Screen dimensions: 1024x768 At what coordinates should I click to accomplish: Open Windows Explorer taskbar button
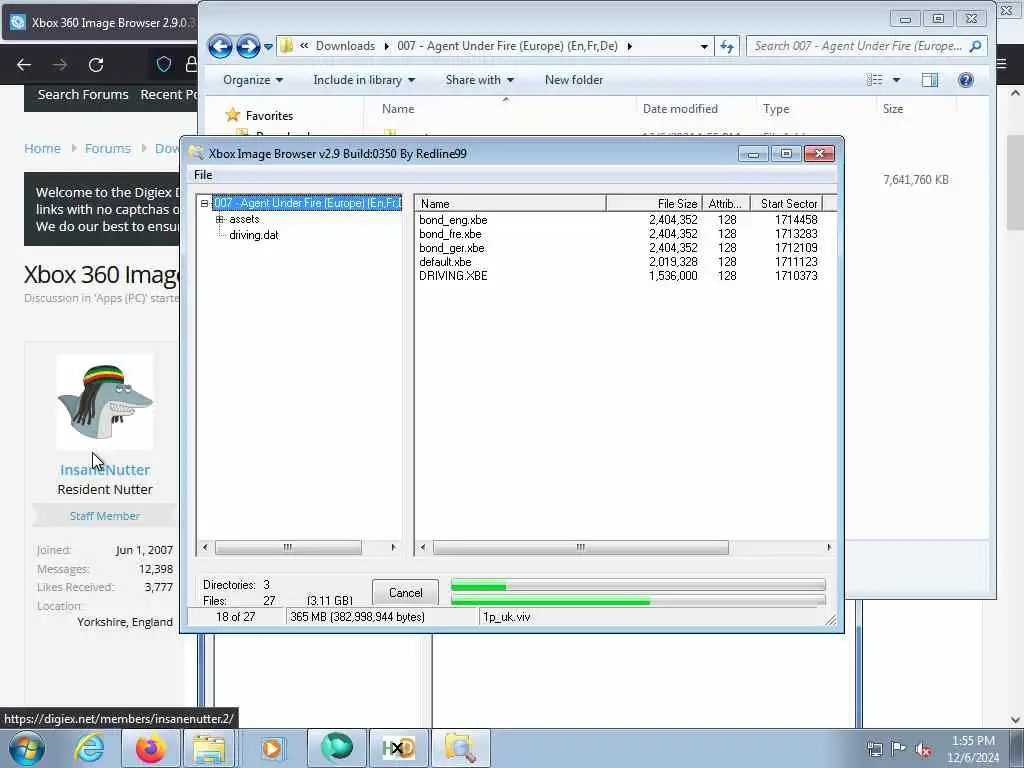coord(209,748)
